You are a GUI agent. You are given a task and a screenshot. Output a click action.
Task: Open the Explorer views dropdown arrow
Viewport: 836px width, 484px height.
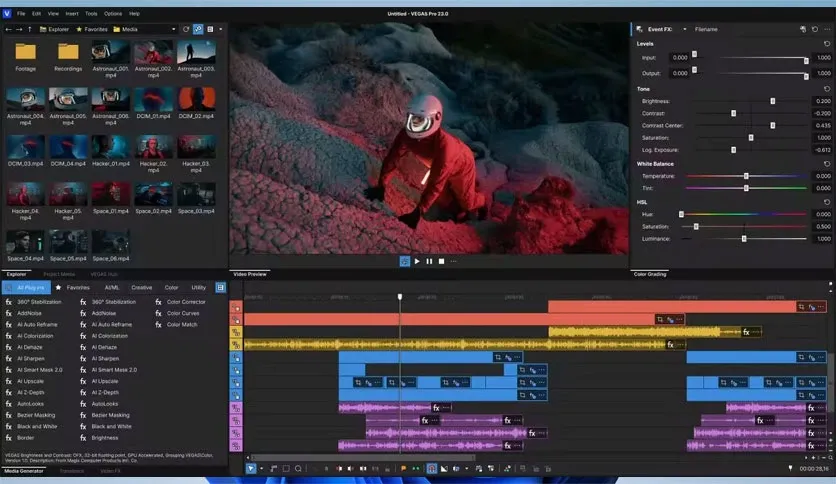220,29
